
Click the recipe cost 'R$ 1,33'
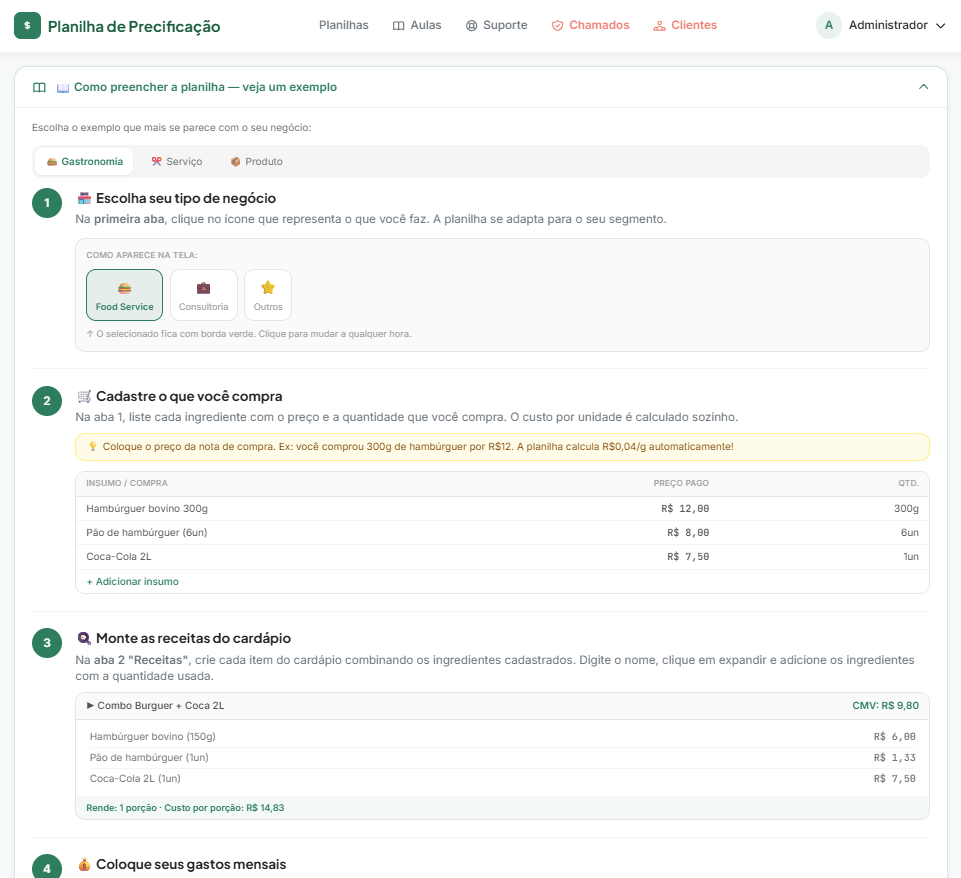[895, 757]
